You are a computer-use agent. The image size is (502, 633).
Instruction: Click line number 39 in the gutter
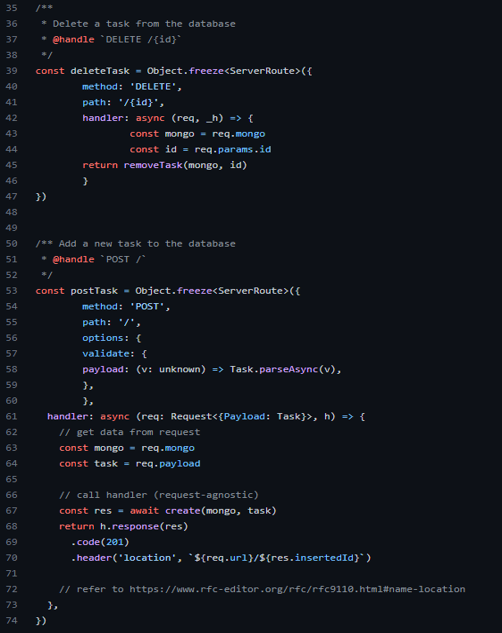(11, 71)
